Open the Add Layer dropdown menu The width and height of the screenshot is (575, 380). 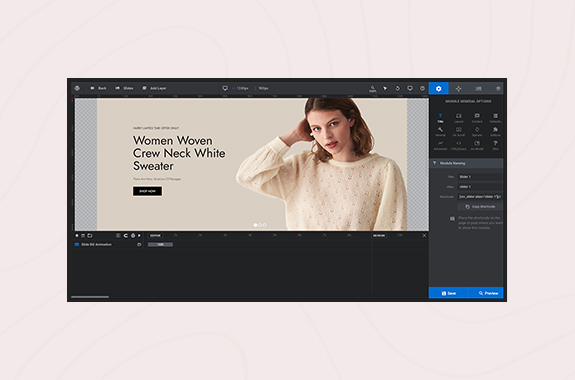point(154,88)
